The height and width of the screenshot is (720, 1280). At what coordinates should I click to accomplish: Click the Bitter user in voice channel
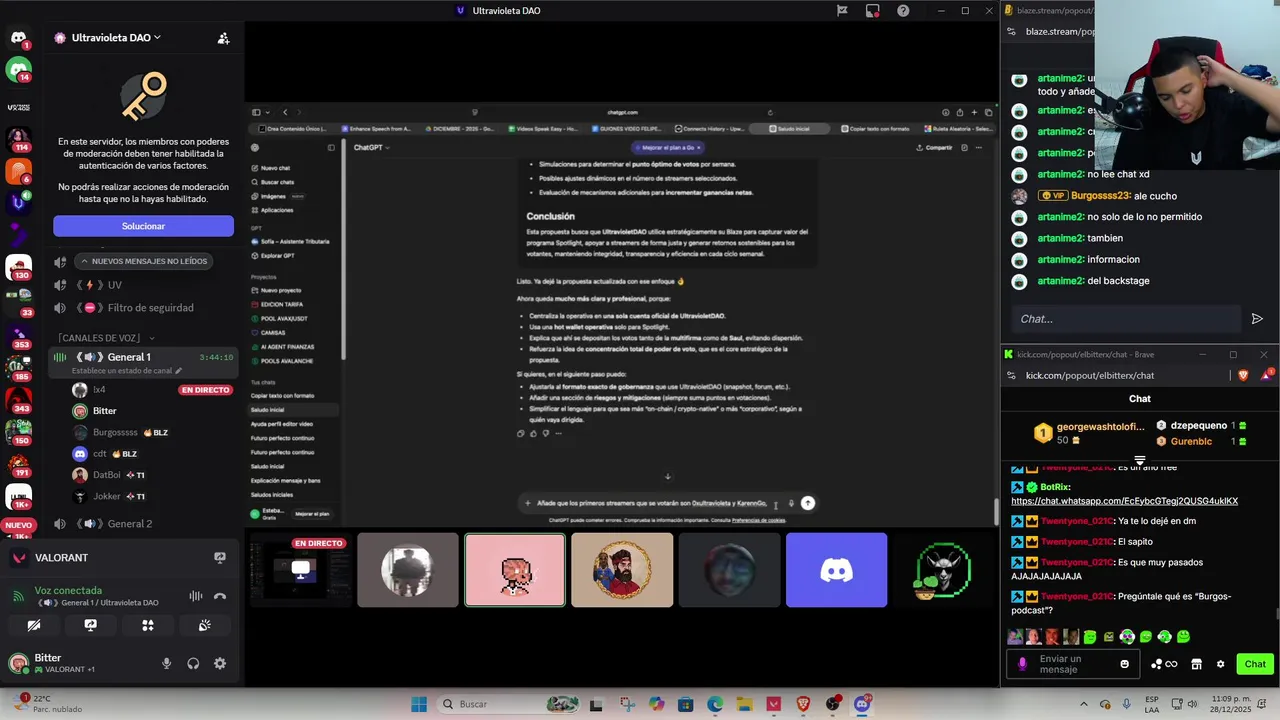104,411
